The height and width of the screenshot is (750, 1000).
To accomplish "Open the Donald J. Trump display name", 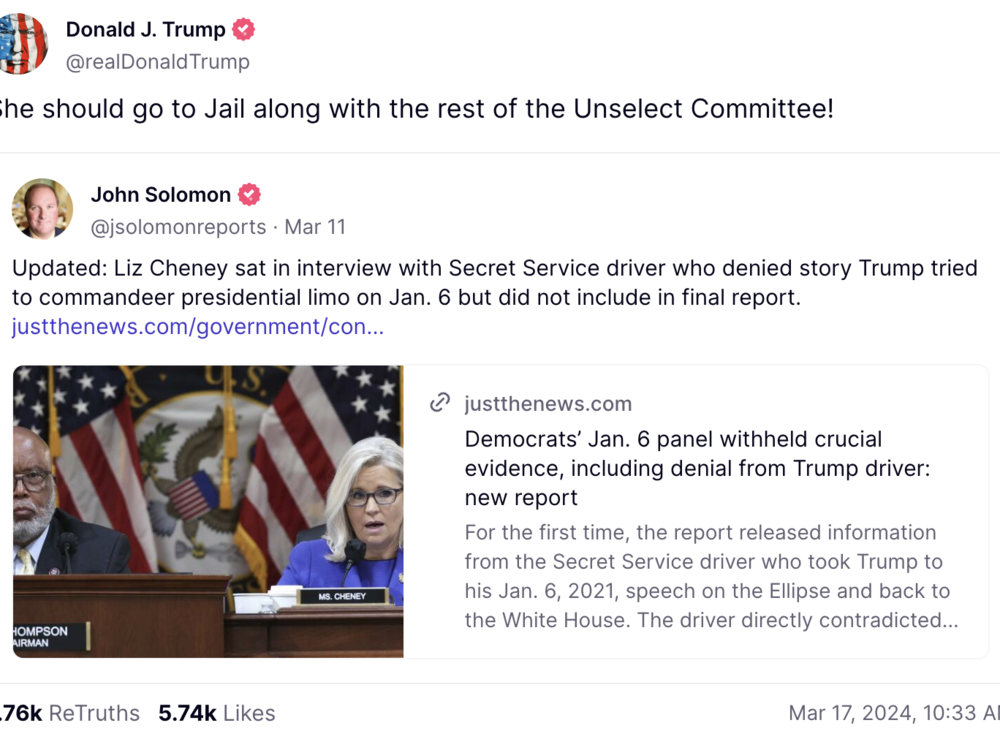I will (x=145, y=29).
